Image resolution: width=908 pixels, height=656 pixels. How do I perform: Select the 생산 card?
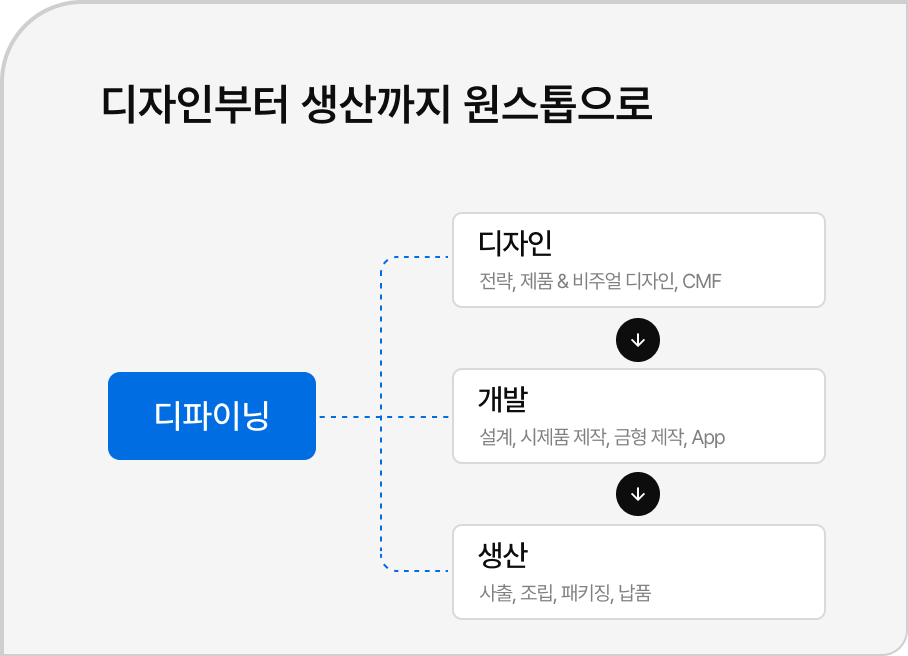coord(639,572)
